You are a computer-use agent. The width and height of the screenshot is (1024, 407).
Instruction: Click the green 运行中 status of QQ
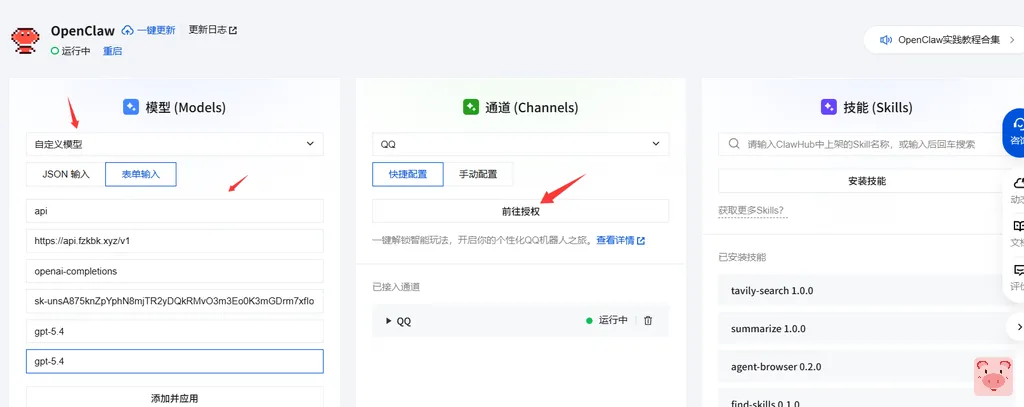tap(607, 321)
